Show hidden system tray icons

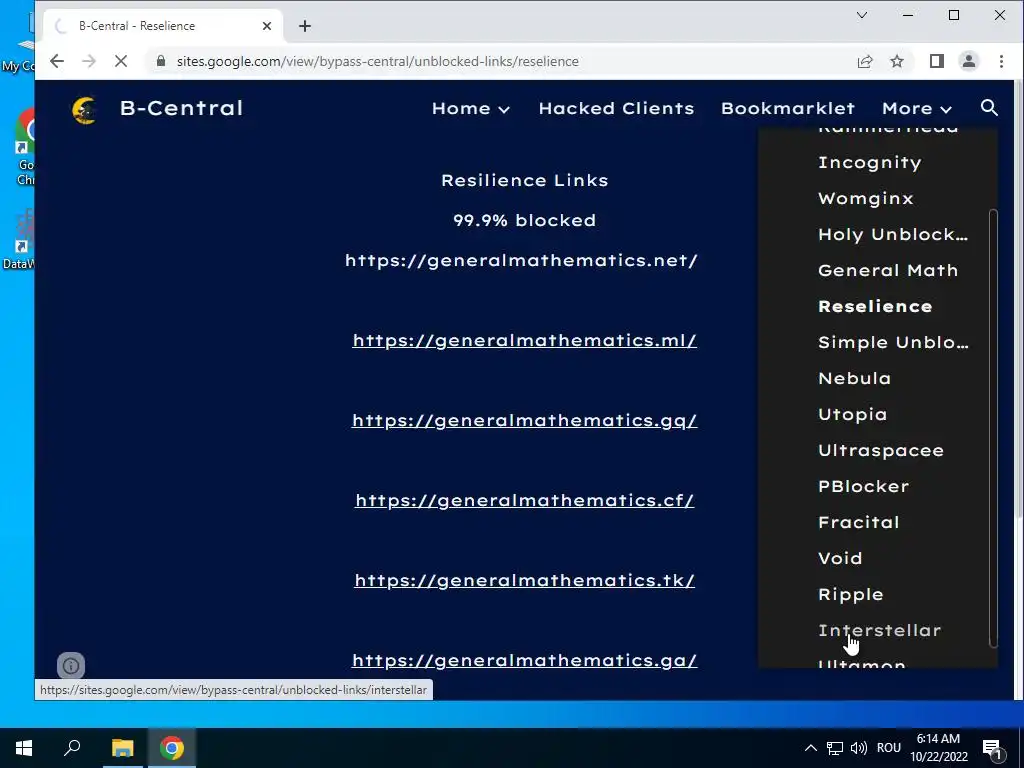(x=810, y=748)
